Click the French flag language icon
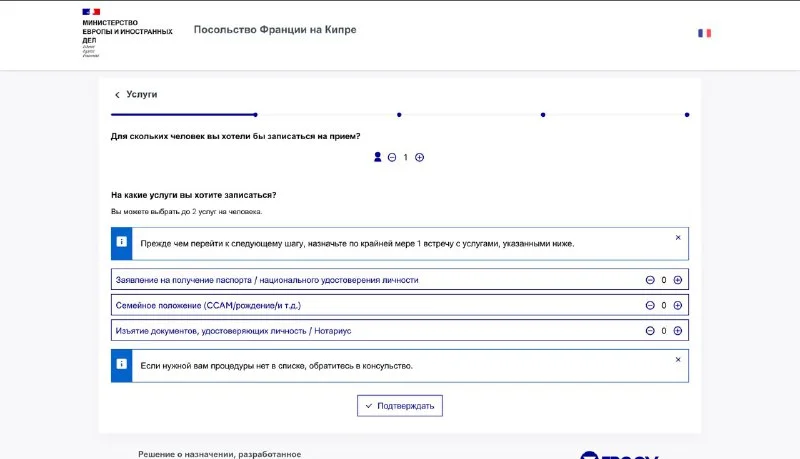The image size is (800, 459). pyautogui.click(x=704, y=33)
